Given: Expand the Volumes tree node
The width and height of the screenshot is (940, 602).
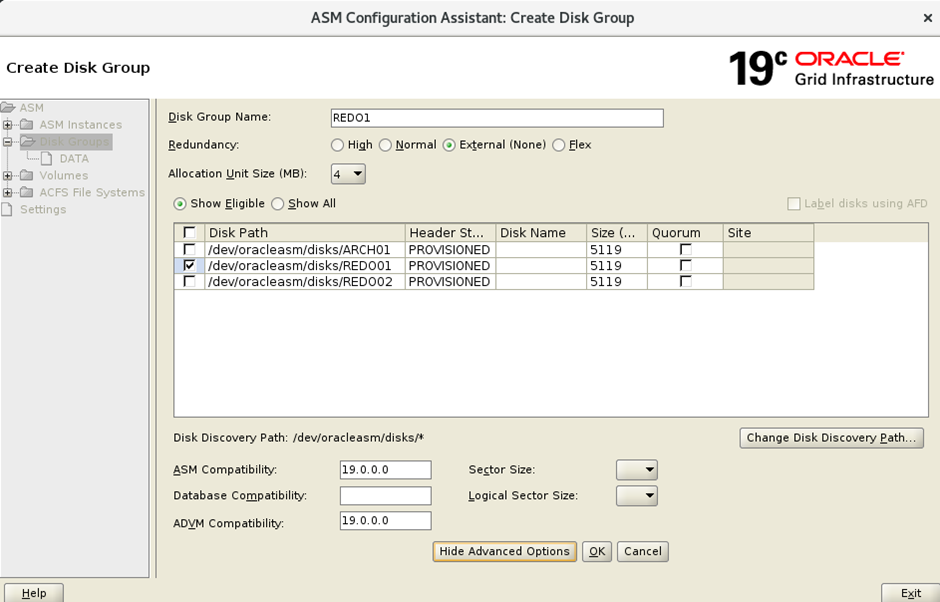Looking at the screenshot, I should click(x=7, y=176).
